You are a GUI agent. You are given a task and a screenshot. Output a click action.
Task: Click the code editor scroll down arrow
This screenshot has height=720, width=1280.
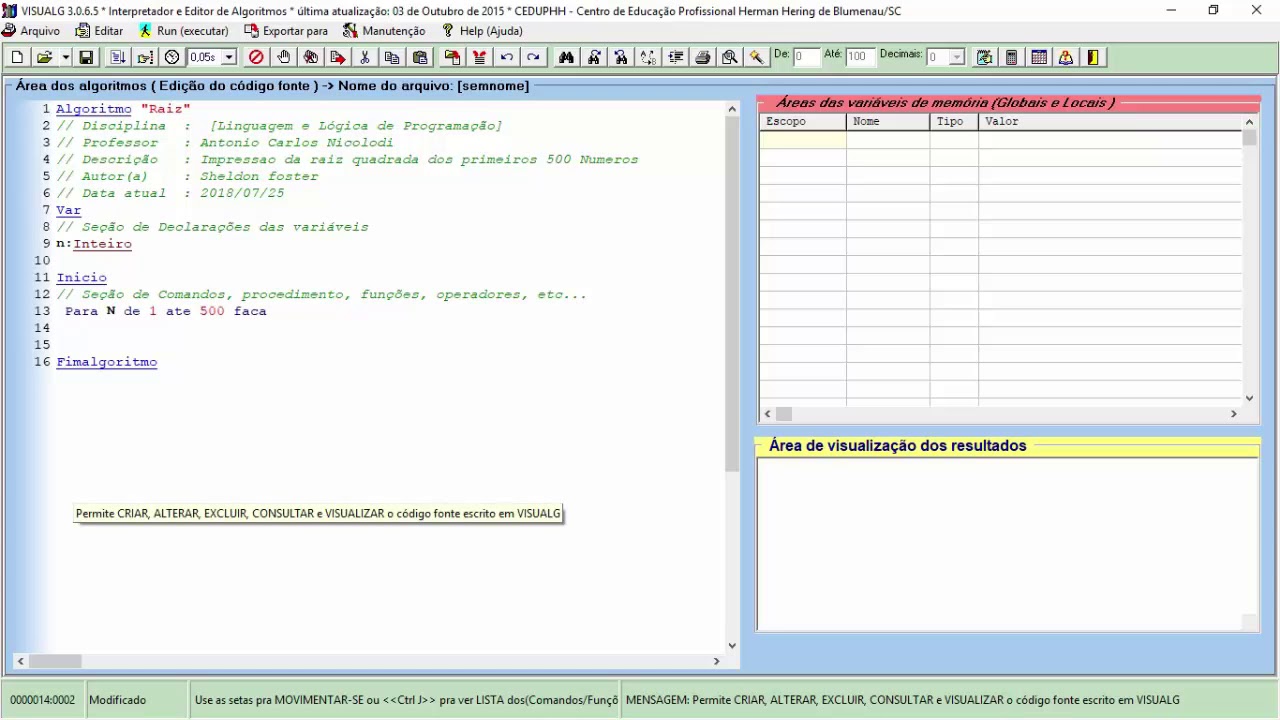pos(732,646)
